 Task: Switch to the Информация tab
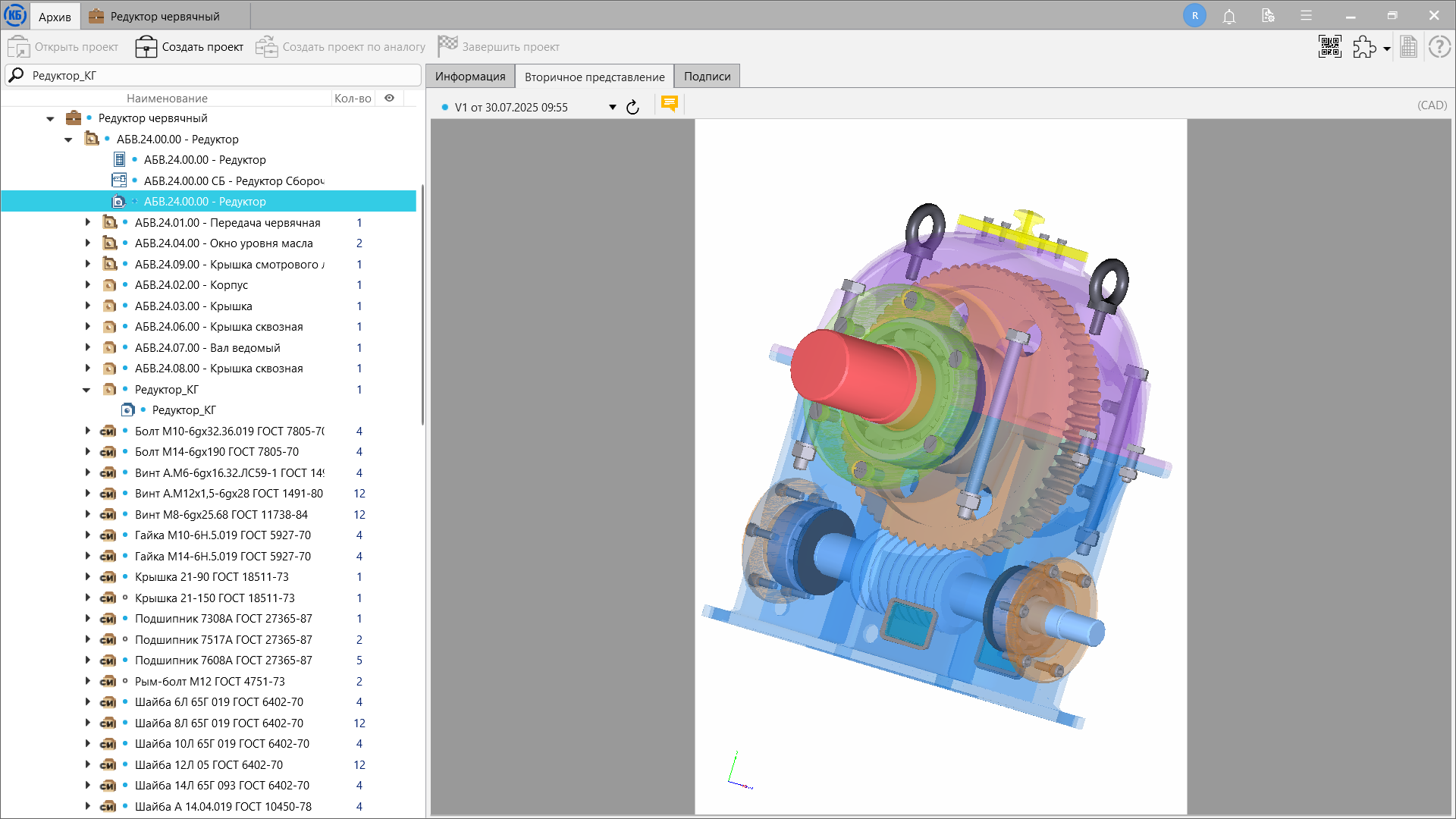coord(470,77)
